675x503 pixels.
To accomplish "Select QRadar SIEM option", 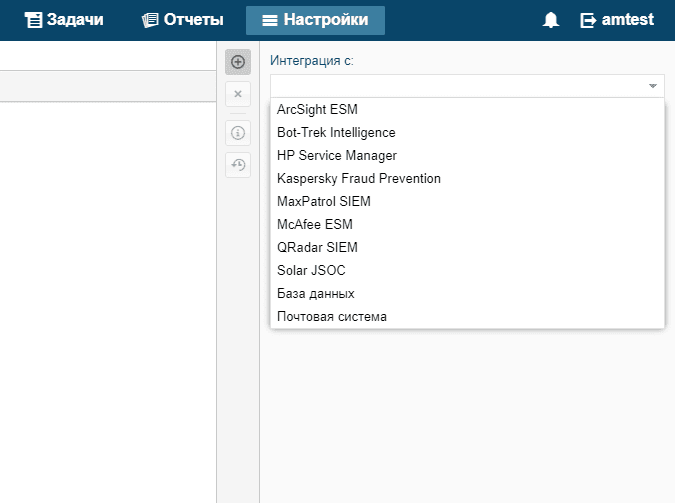I will [317, 247].
